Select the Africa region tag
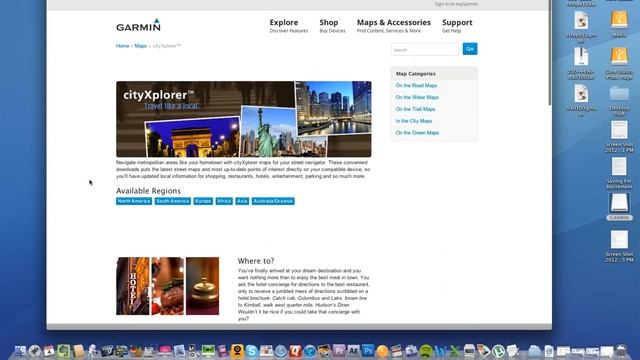640x360 pixels. coord(224,201)
